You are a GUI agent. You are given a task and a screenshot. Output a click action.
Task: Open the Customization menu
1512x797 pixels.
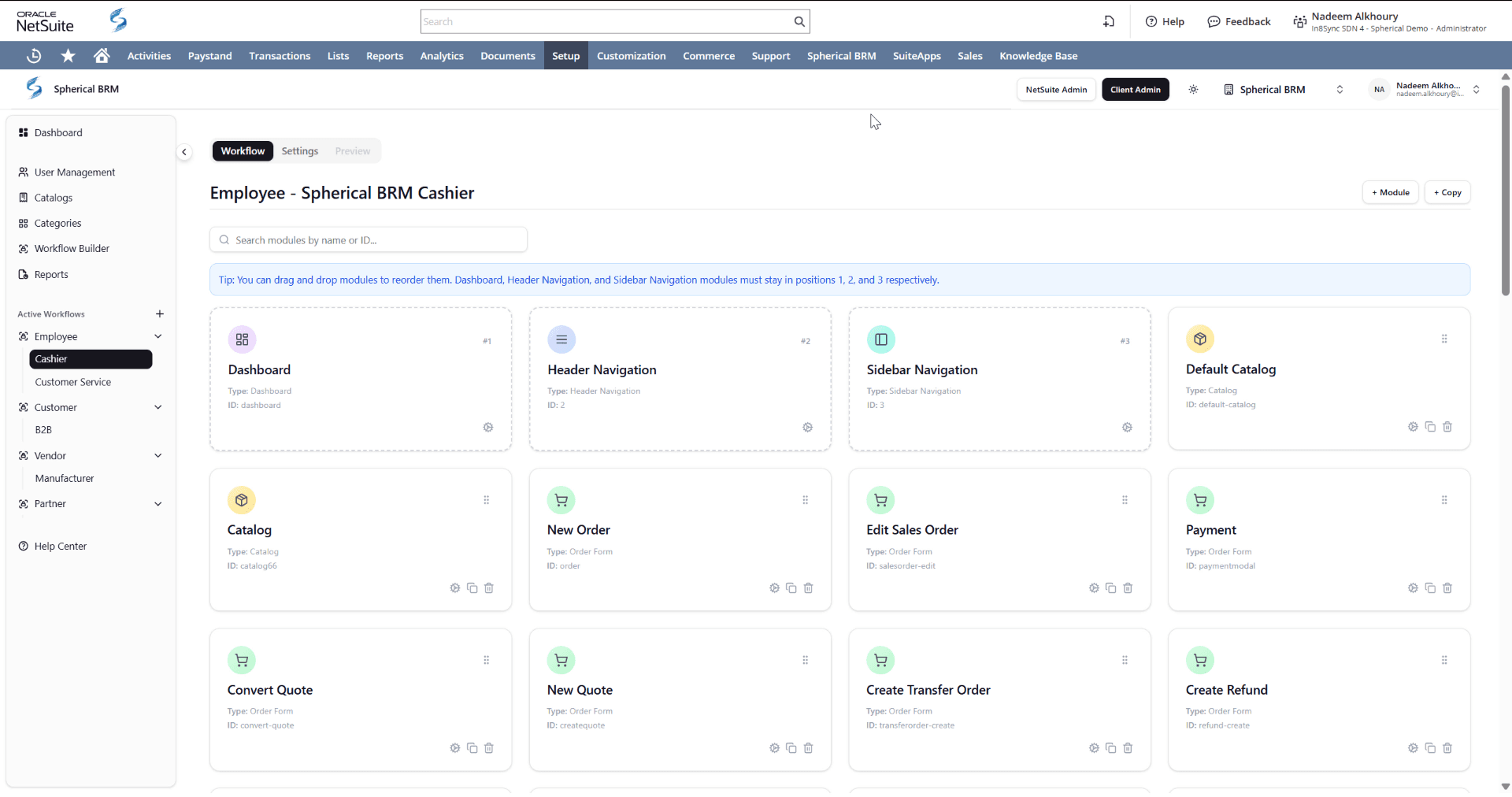point(631,56)
